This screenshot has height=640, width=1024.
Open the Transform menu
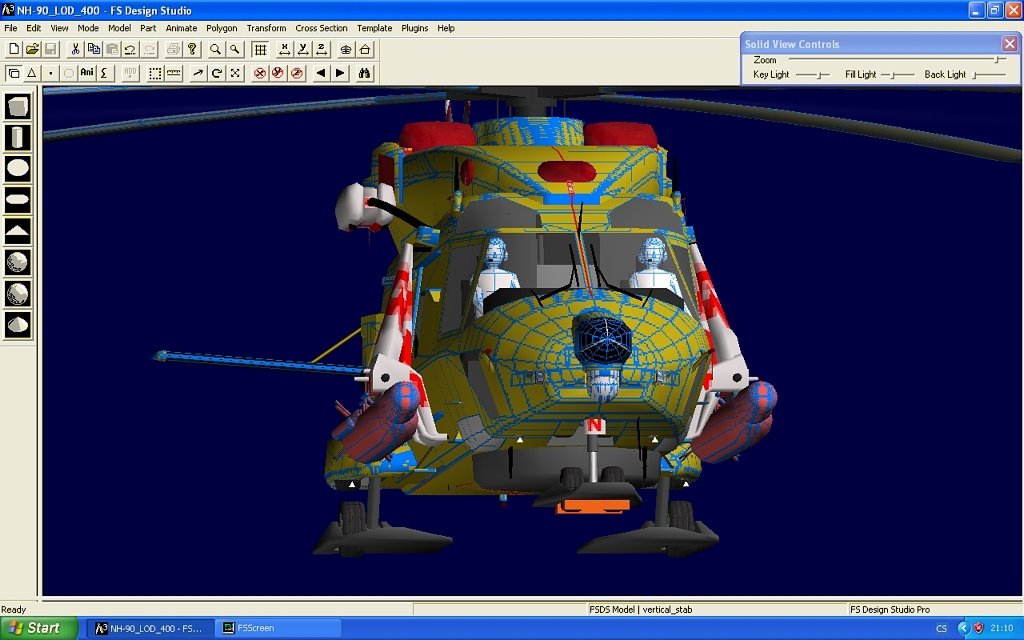click(x=266, y=28)
